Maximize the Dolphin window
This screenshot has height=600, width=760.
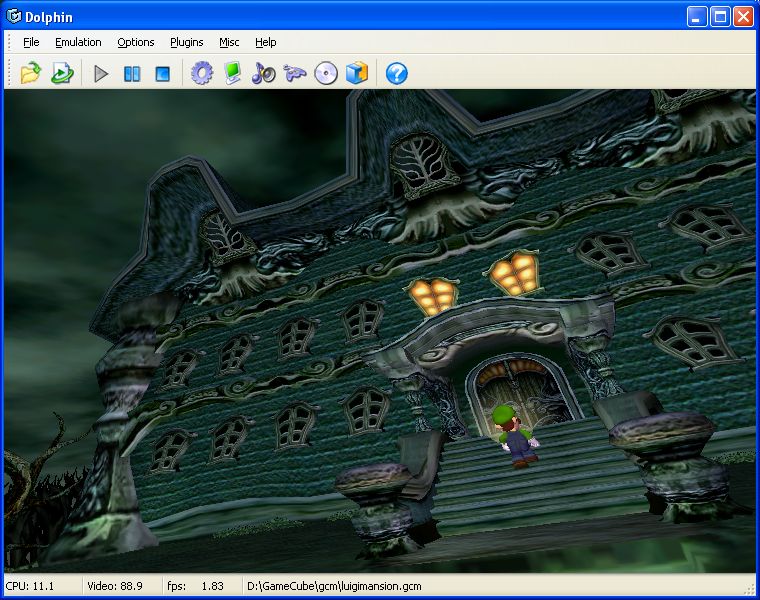coord(720,17)
